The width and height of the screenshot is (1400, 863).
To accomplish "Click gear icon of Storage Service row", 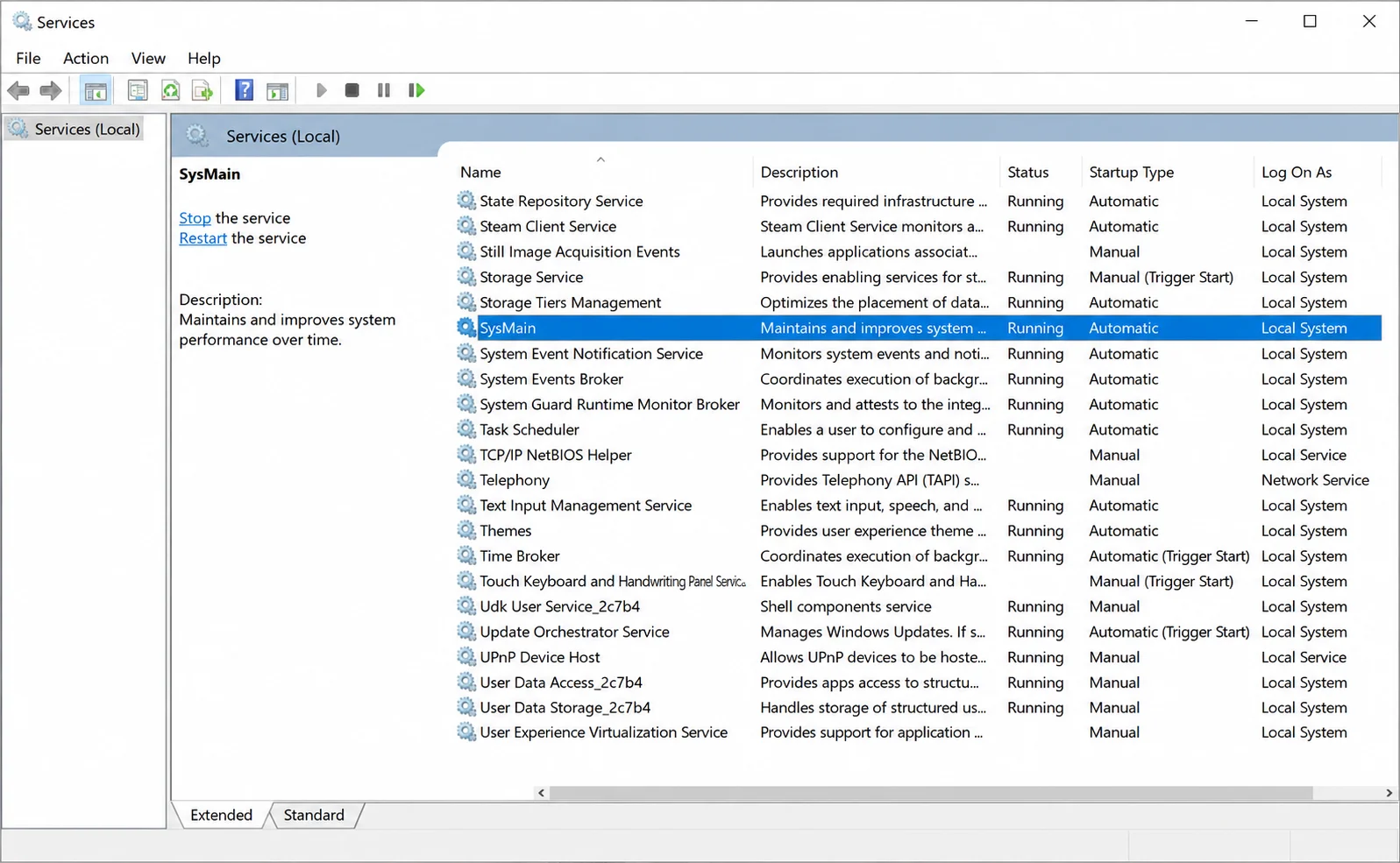I will (x=466, y=277).
